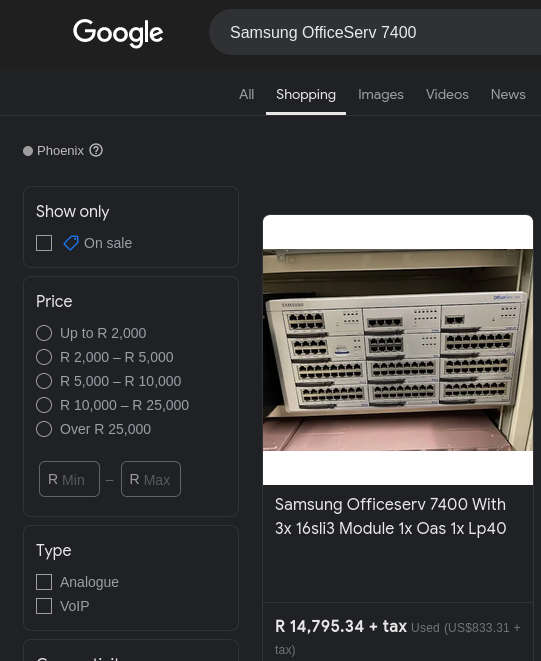Click the R Max price input field
The image size is (541, 661).
(151, 479)
